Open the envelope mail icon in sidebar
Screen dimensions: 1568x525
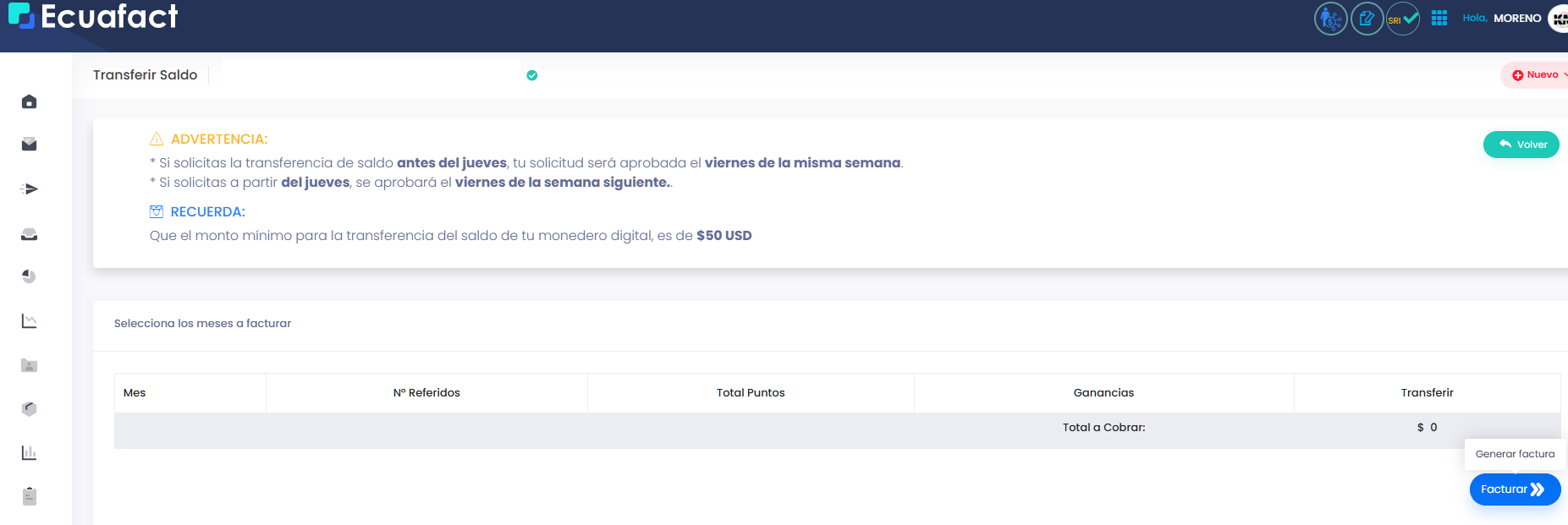click(x=29, y=145)
